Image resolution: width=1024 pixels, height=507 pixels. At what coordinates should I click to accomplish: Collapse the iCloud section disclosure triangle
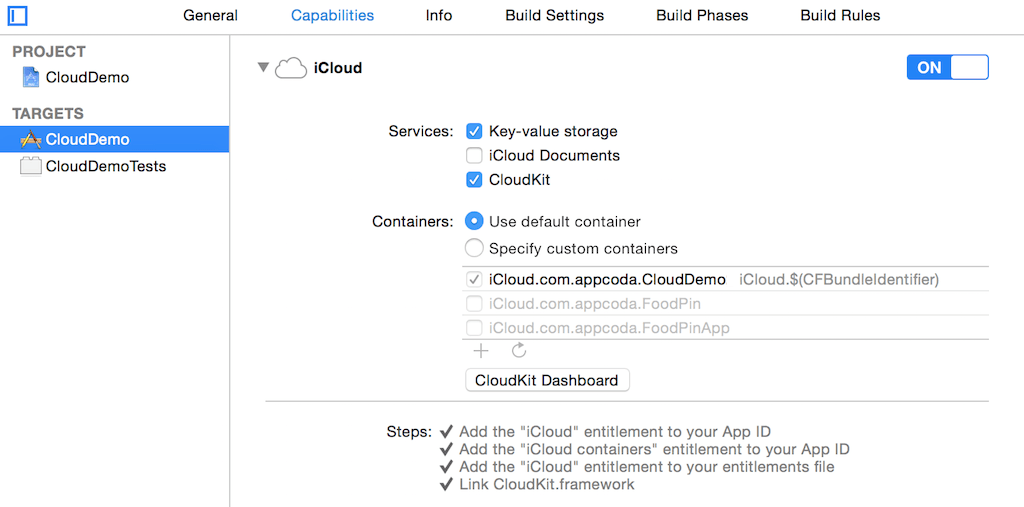(263, 68)
